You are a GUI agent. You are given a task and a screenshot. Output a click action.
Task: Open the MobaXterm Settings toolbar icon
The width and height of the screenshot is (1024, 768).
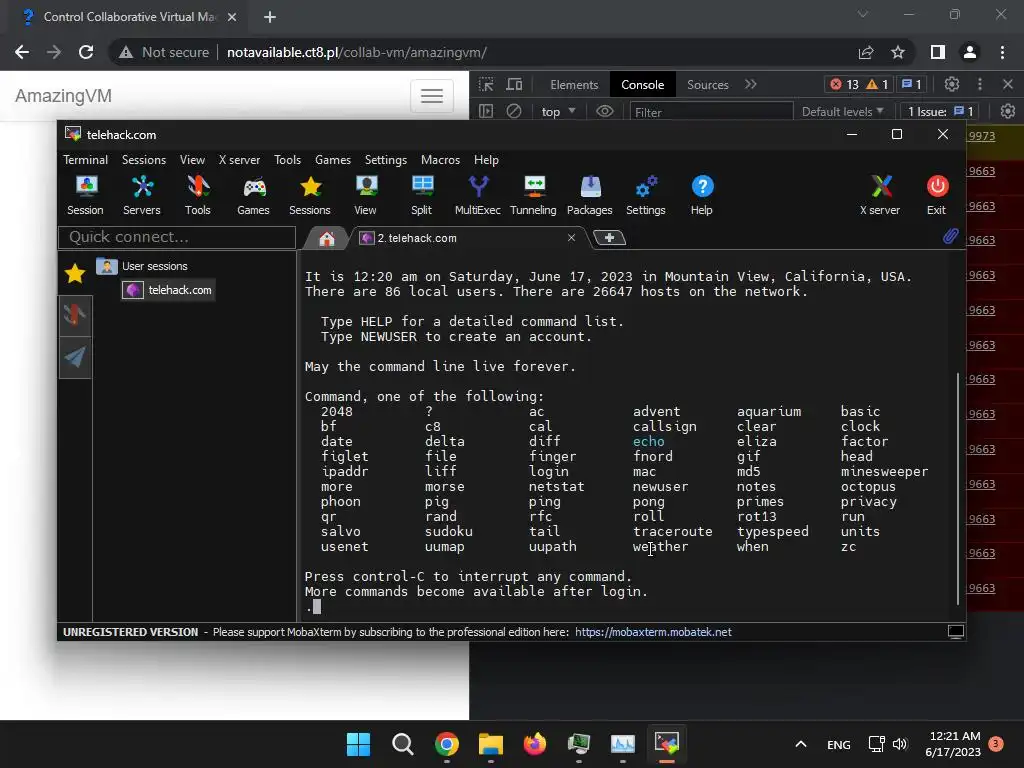646,195
